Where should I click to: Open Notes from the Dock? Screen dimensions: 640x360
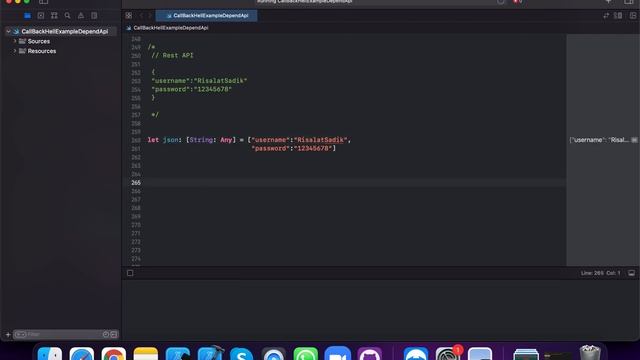tap(146, 354)
